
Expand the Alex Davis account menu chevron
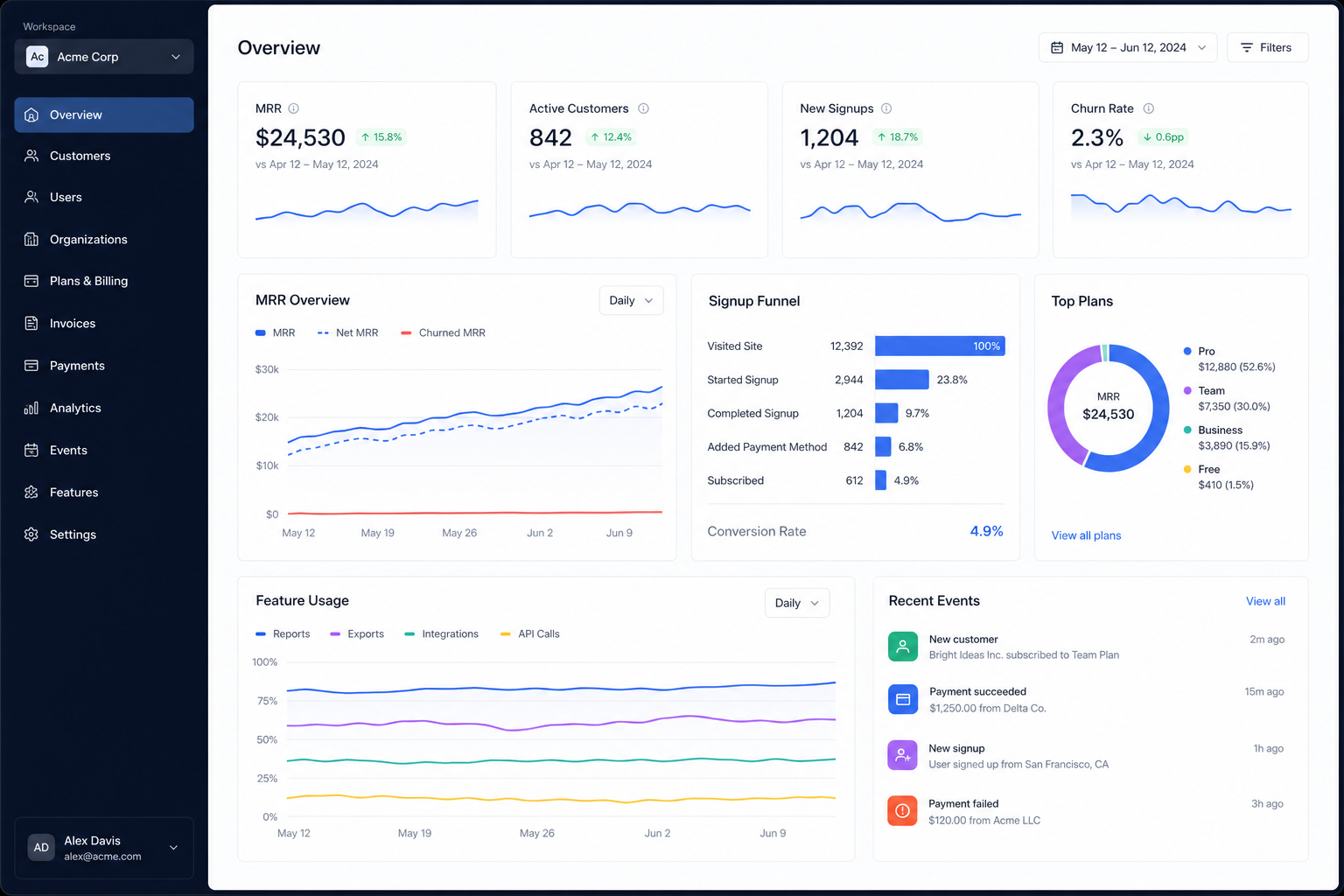[x=173, y=847]
